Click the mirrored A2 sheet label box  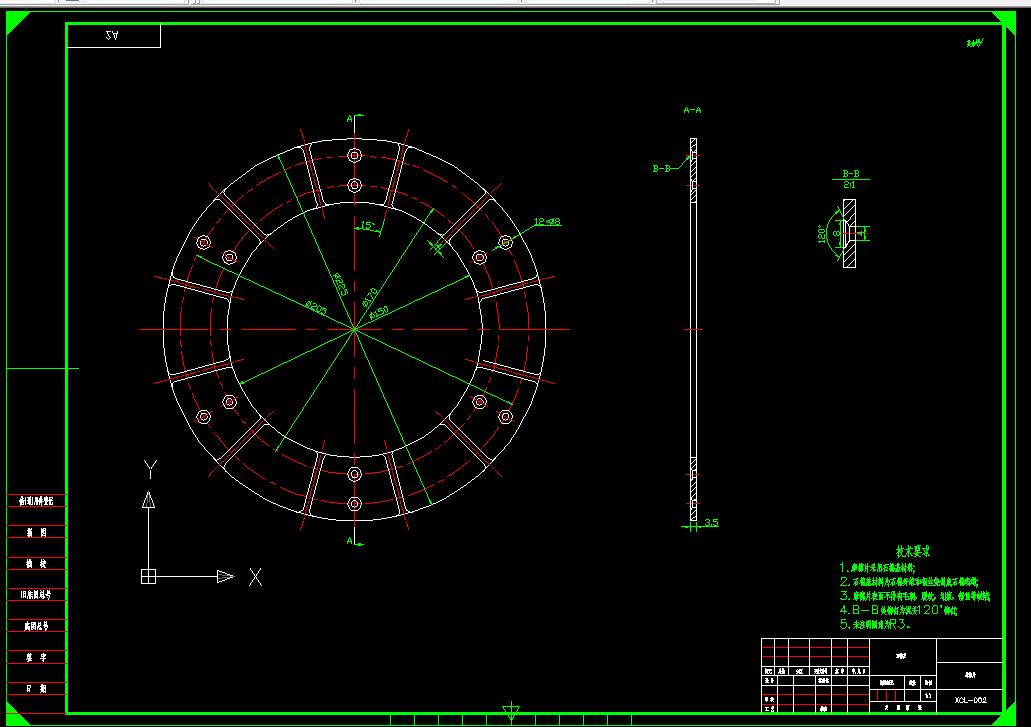click(113, 35)
